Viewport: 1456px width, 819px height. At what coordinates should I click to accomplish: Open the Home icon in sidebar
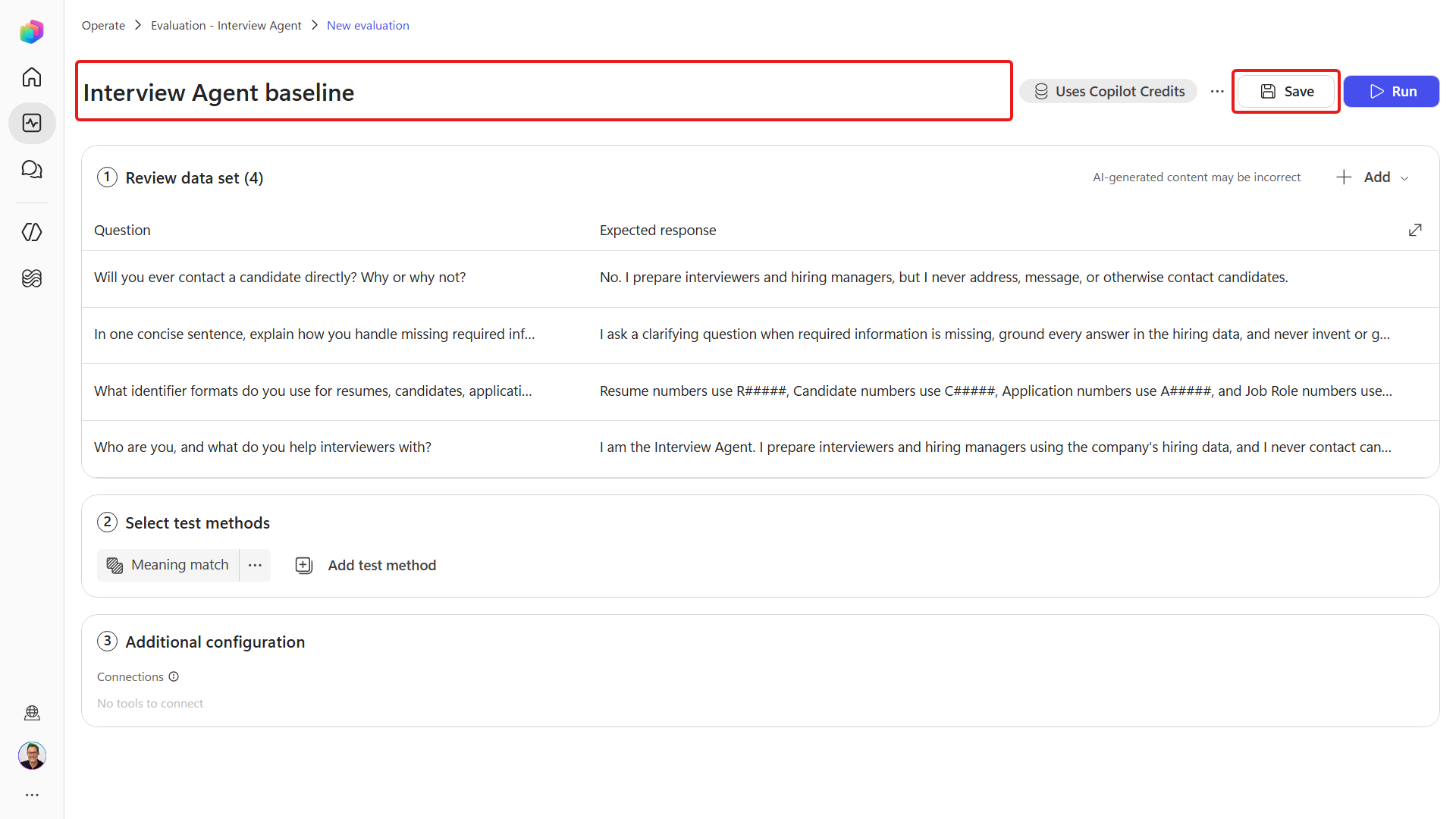pos(32,77)
